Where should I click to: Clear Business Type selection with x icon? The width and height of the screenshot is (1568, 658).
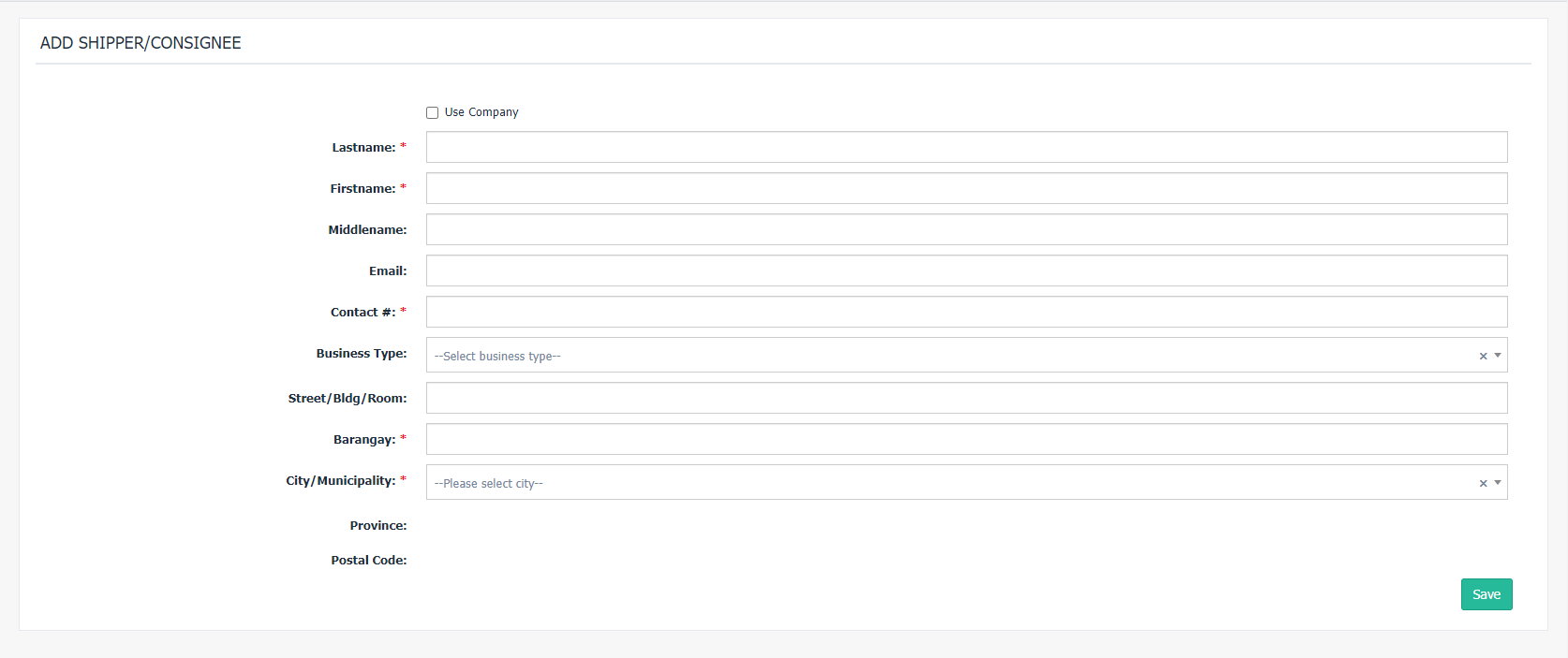(1483, 356)
